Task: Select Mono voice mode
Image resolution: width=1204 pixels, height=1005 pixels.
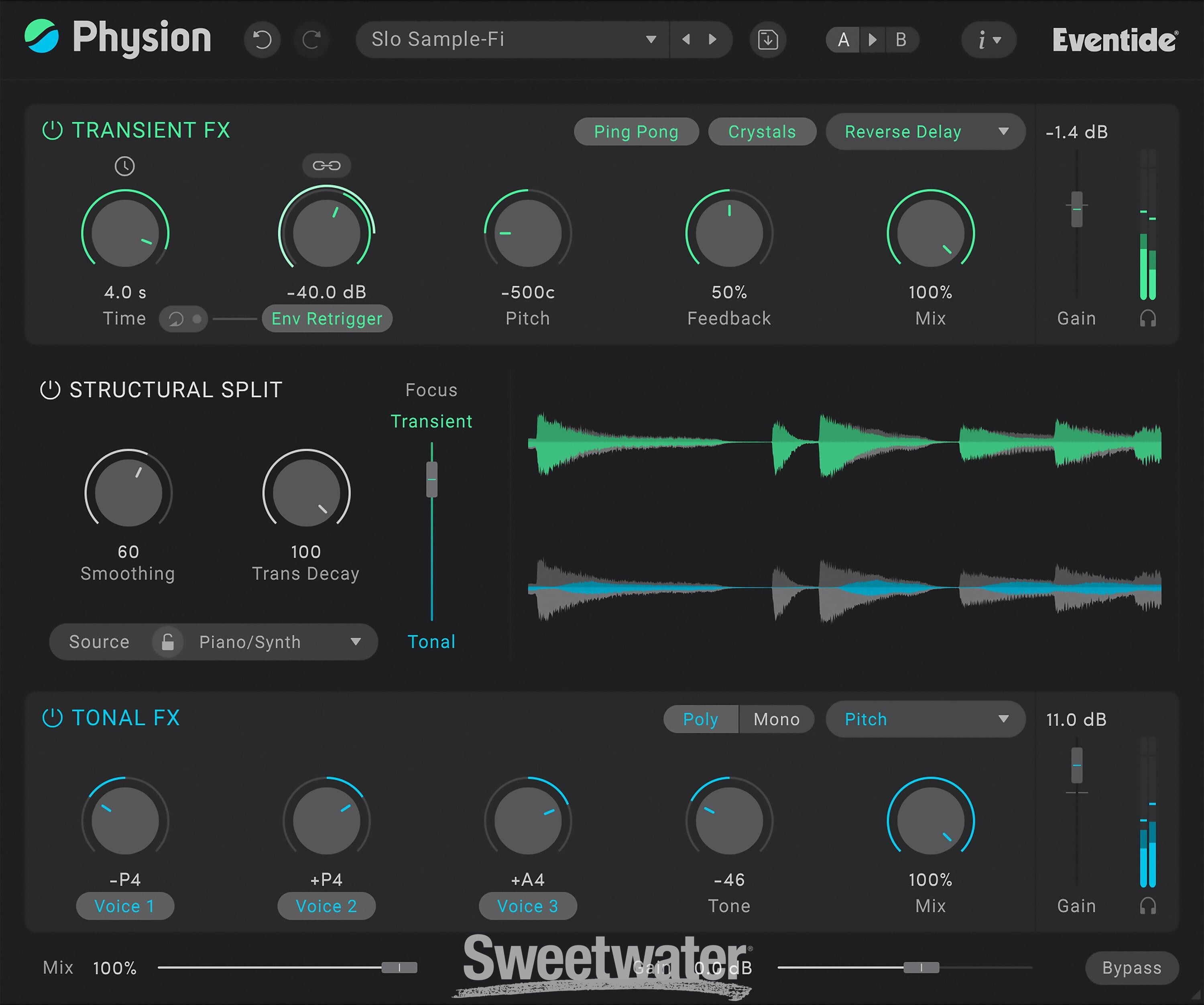Action: 777,719
